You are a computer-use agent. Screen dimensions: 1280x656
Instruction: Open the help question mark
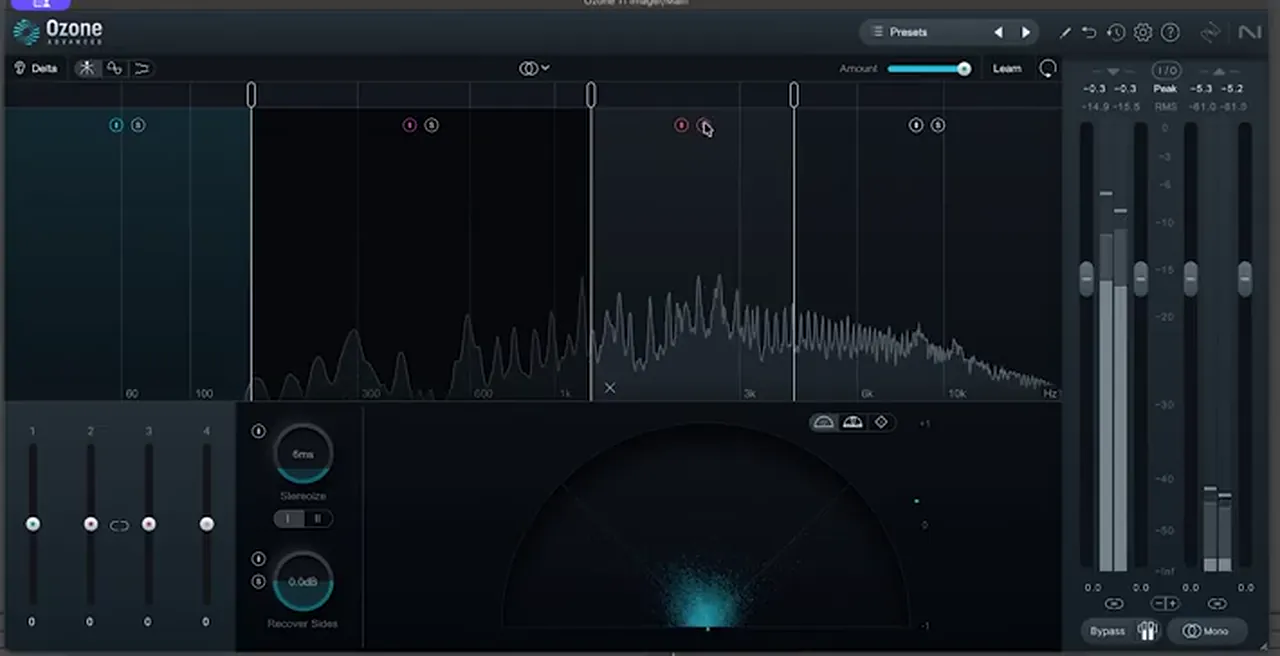click(x=1170, y=33)
